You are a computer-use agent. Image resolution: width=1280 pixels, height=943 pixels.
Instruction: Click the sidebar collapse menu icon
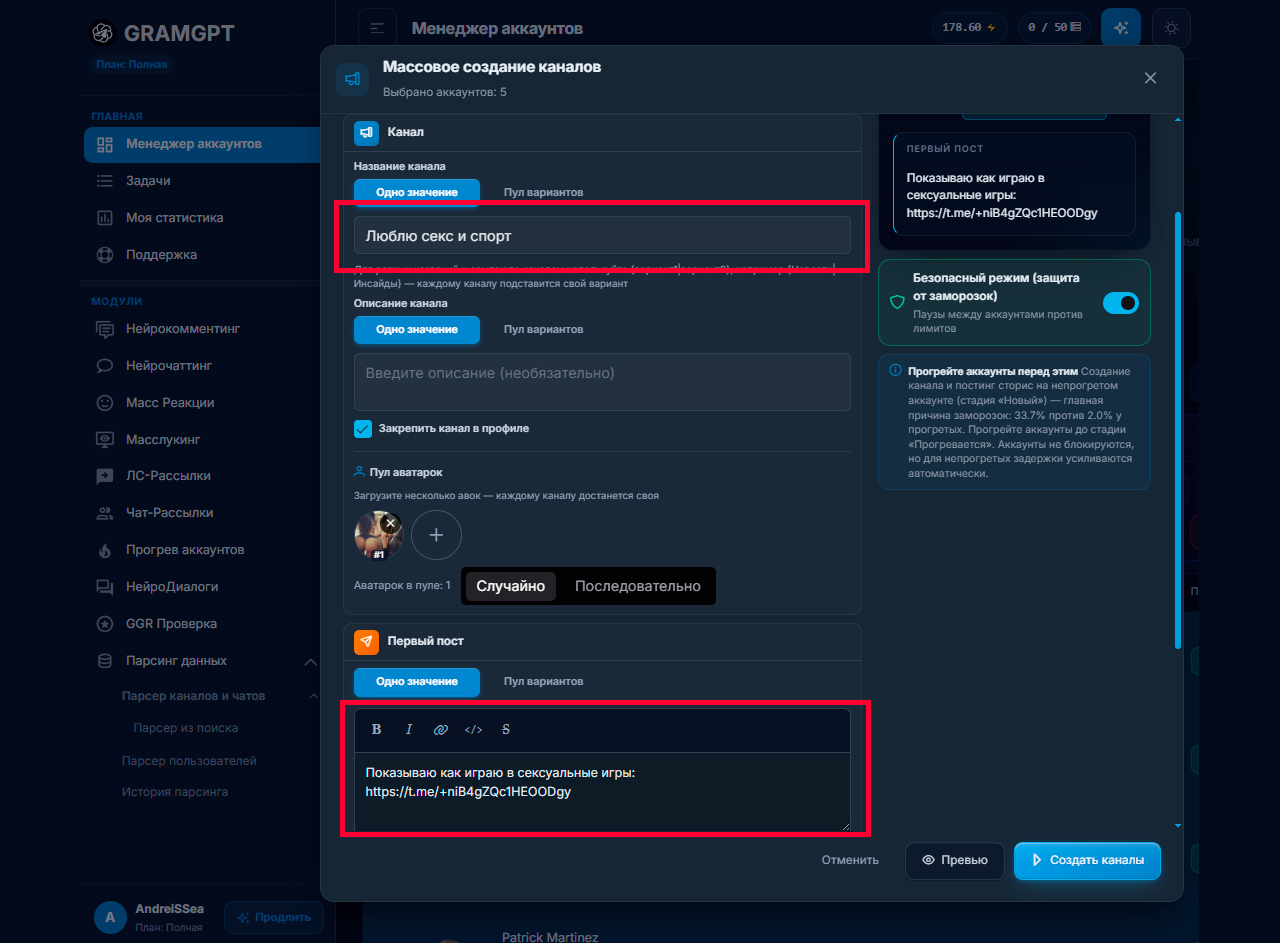pyautogui.click(x=377, y=28)
